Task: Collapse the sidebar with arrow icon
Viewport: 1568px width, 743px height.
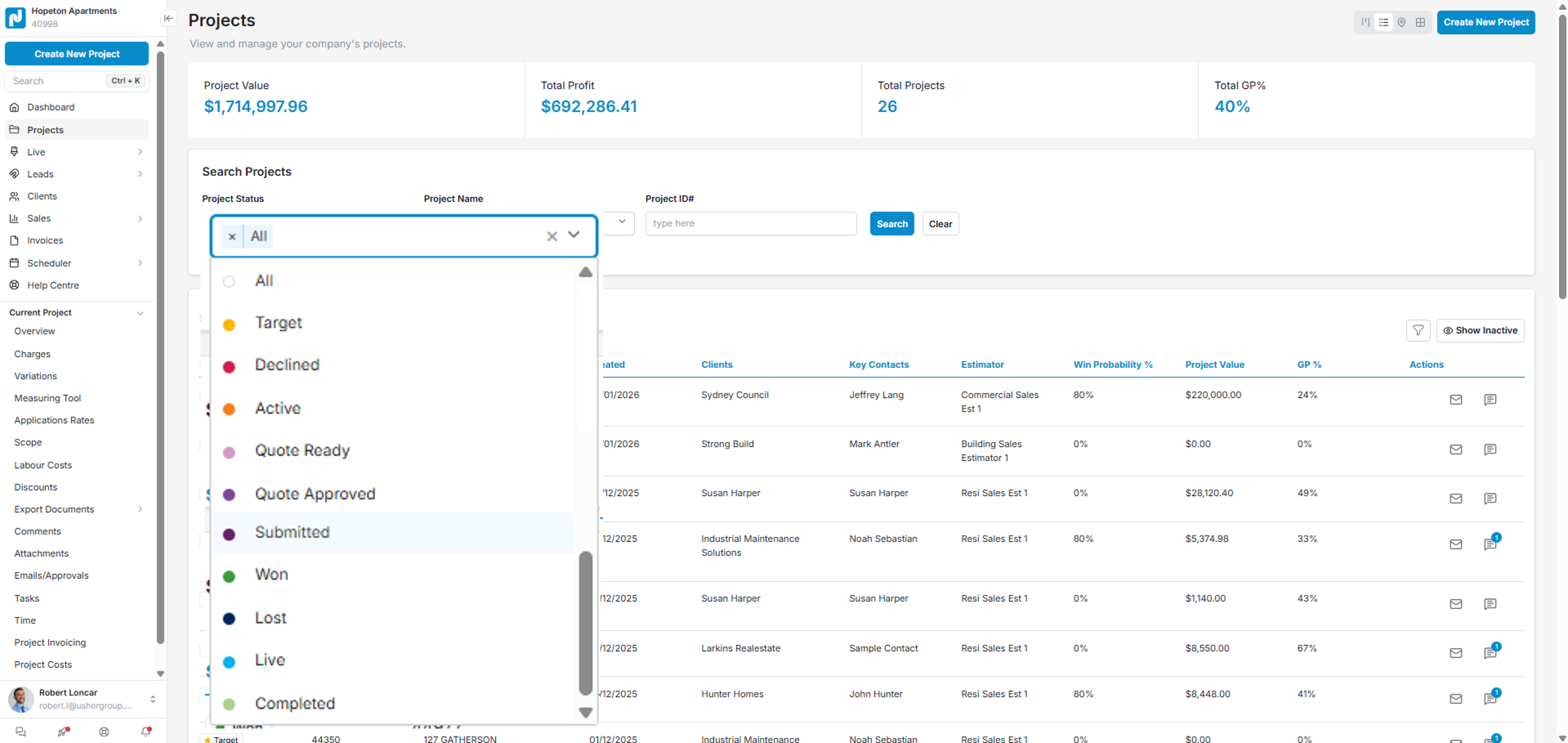Action: pos(169,18)
